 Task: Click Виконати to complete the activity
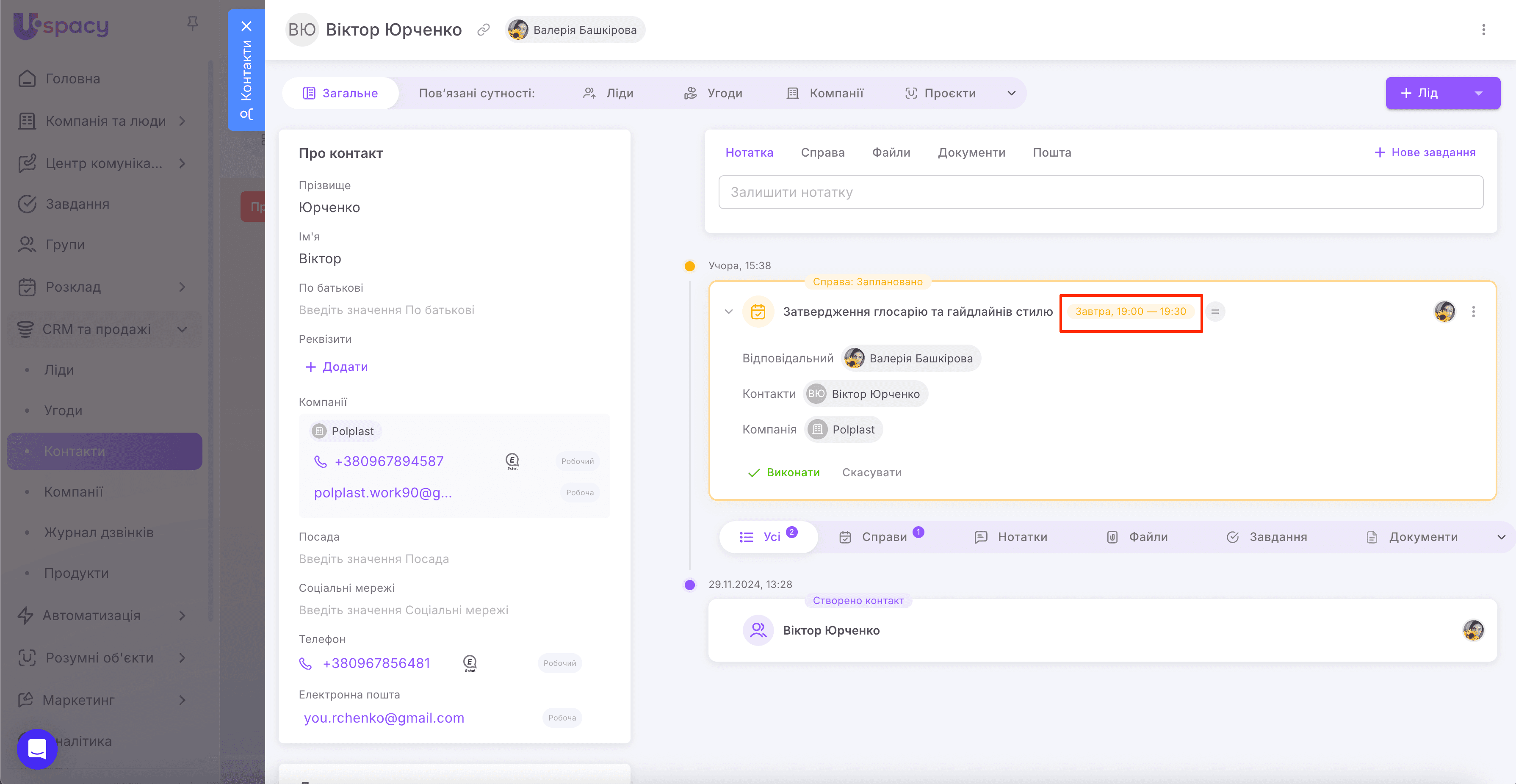(783, 472)
